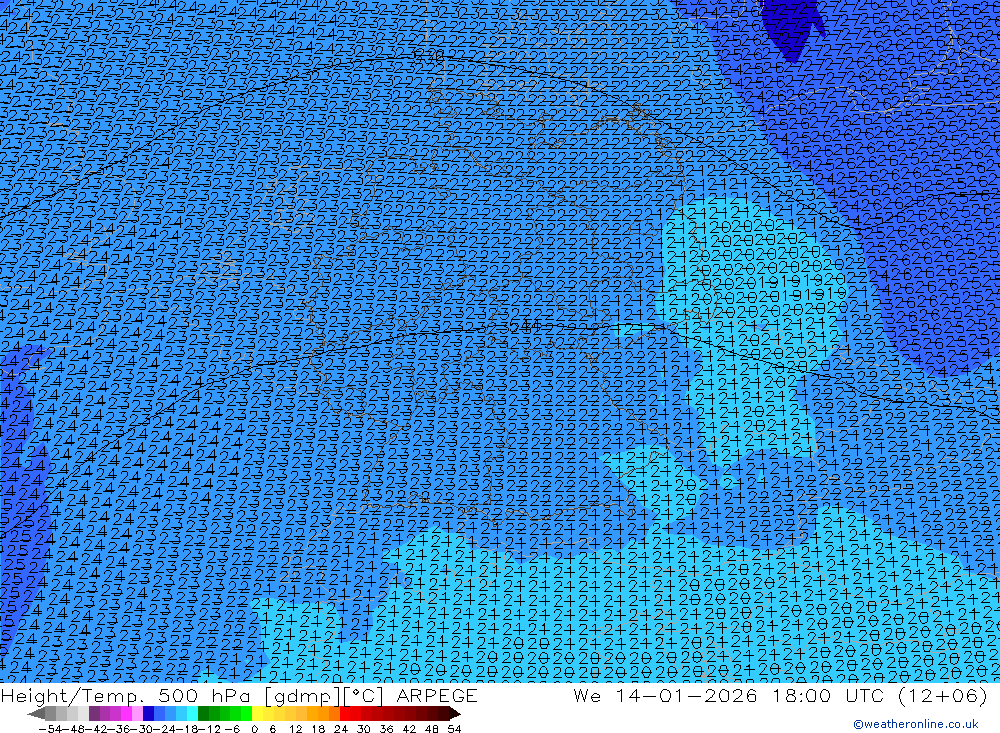Click the 'Height/Temp.' title text
The width and height of the screenshot is (1000, 733).
tap(73, 696)
